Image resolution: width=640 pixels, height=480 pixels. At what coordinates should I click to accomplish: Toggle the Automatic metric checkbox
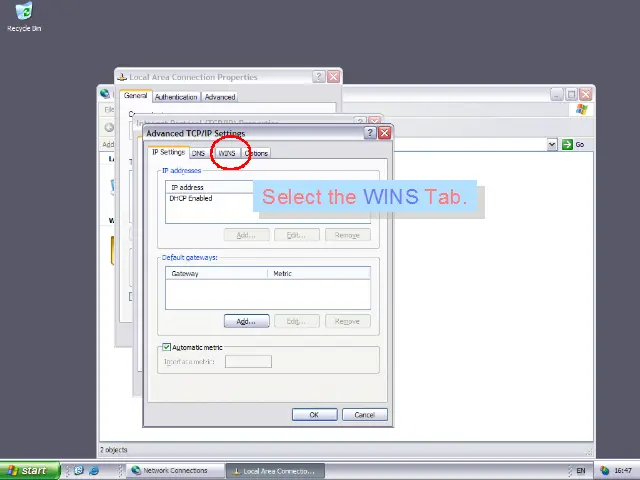(x=167, y=347)
